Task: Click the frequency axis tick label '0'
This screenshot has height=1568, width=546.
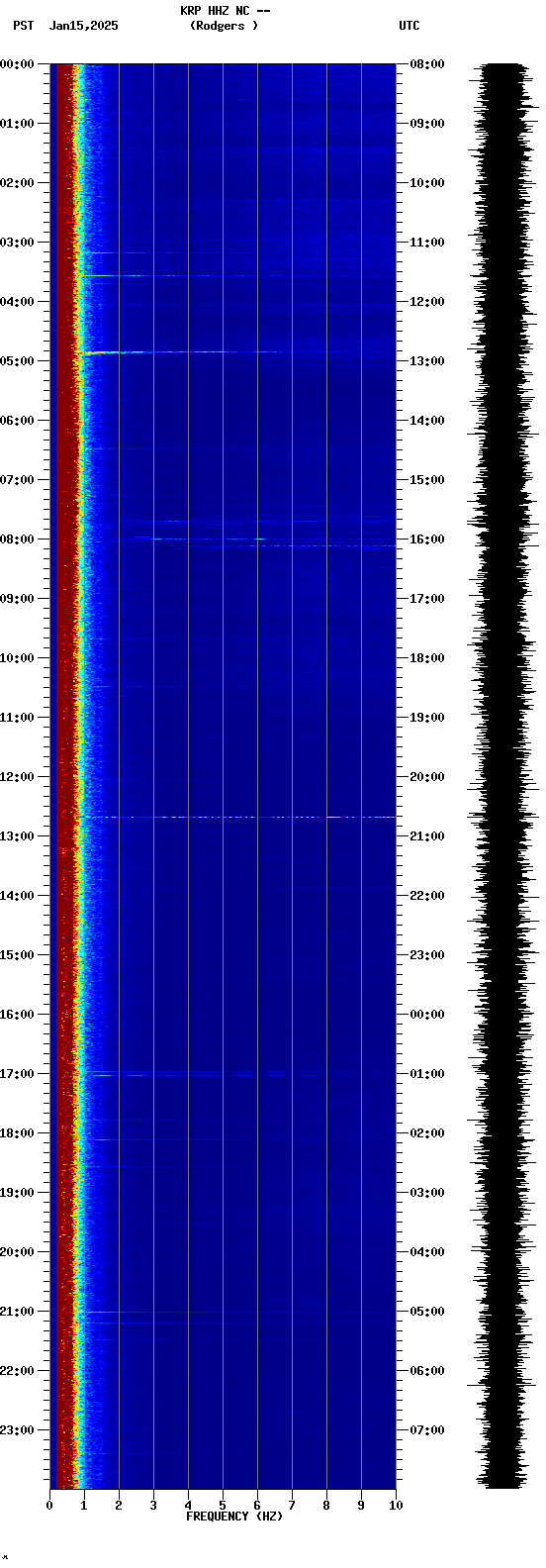Action: click(49, 1506)
